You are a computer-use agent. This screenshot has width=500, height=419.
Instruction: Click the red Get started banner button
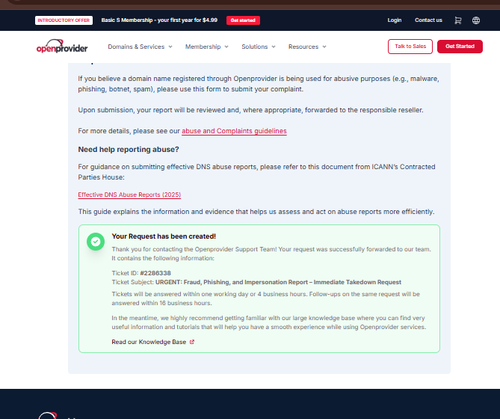point(243,20)
